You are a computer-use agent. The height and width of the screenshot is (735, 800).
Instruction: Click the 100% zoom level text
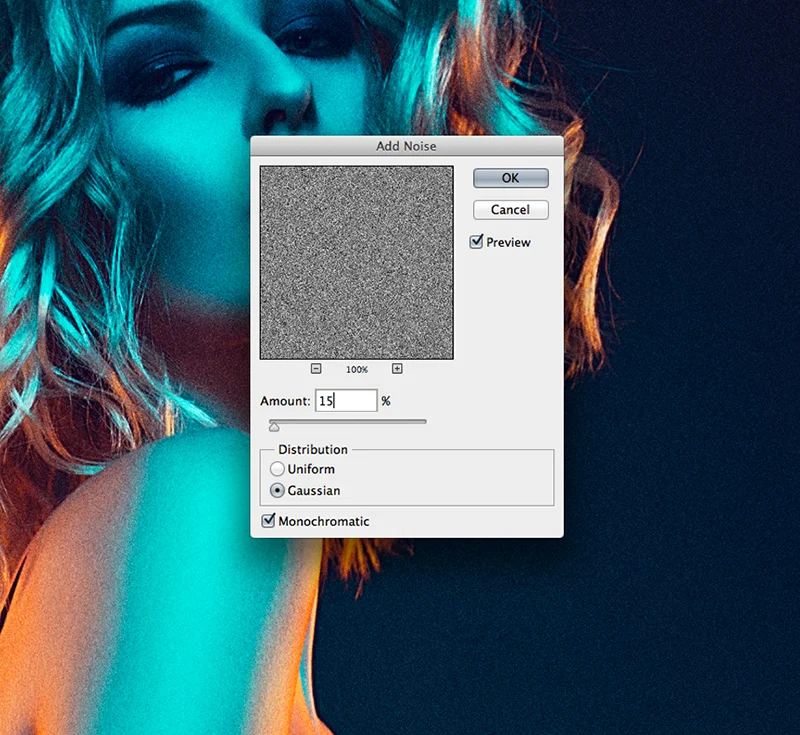(357, 369)
